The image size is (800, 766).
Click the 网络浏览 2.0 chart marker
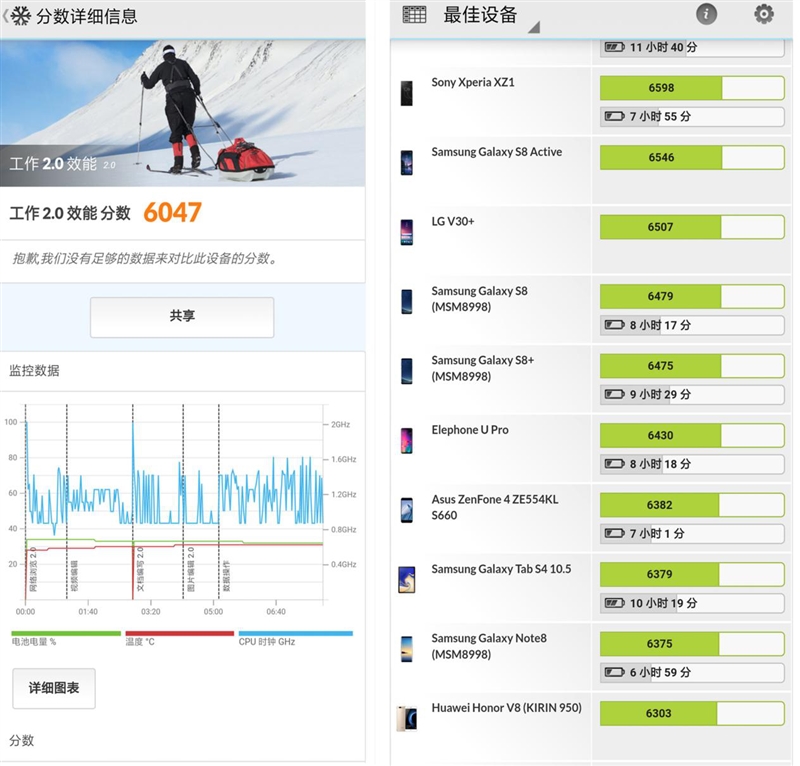point(33,570)
